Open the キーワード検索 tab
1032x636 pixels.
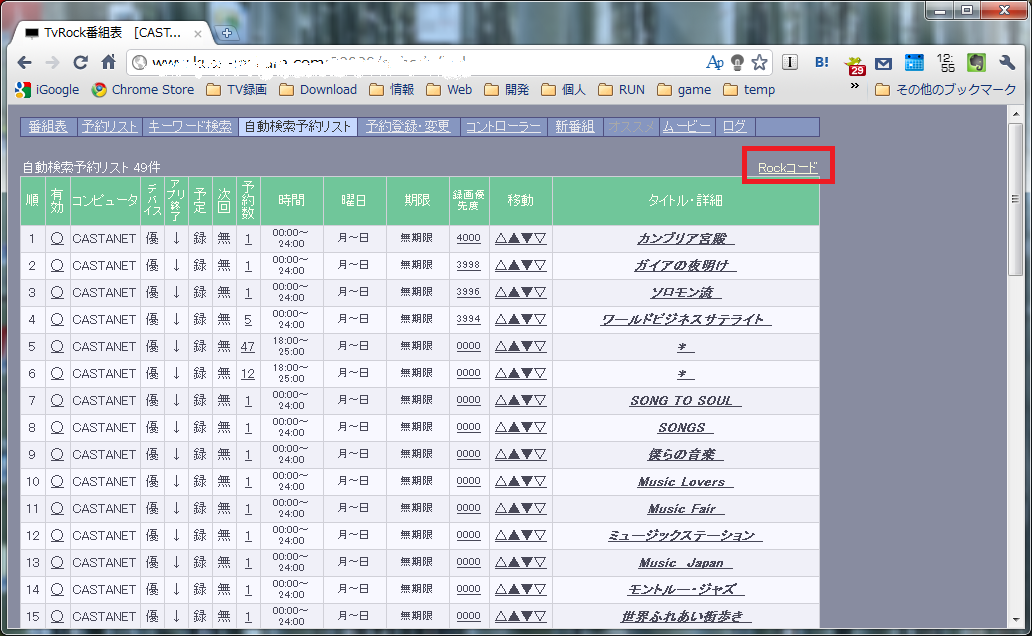[x=189, y=127]
